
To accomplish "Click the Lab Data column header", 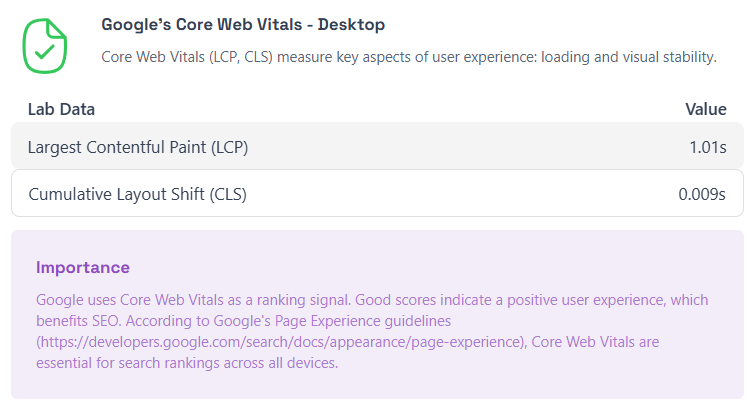I will pyautogui.click(x=61, y=109).
